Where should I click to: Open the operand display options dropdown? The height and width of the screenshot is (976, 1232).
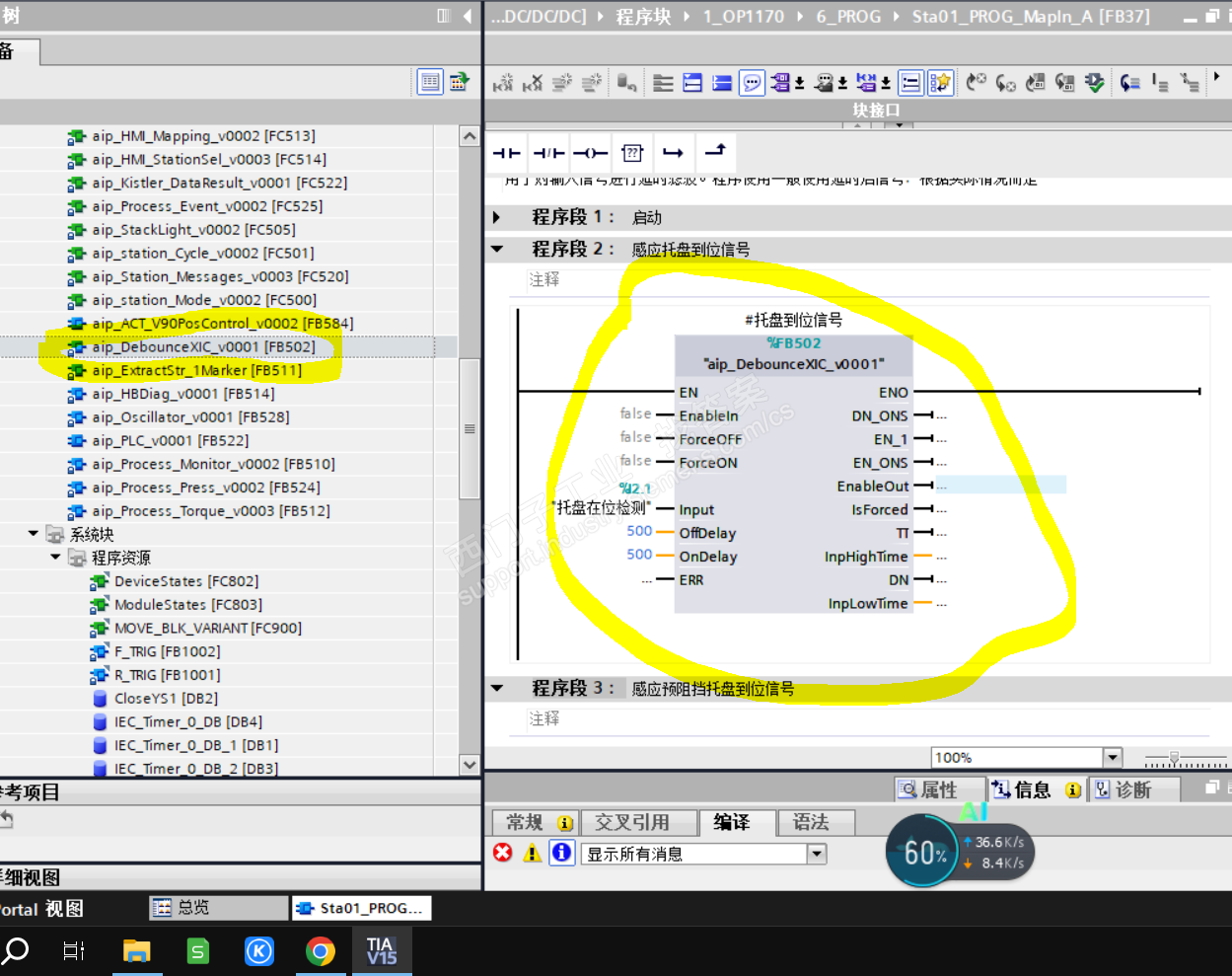click(x=800, y=84)
